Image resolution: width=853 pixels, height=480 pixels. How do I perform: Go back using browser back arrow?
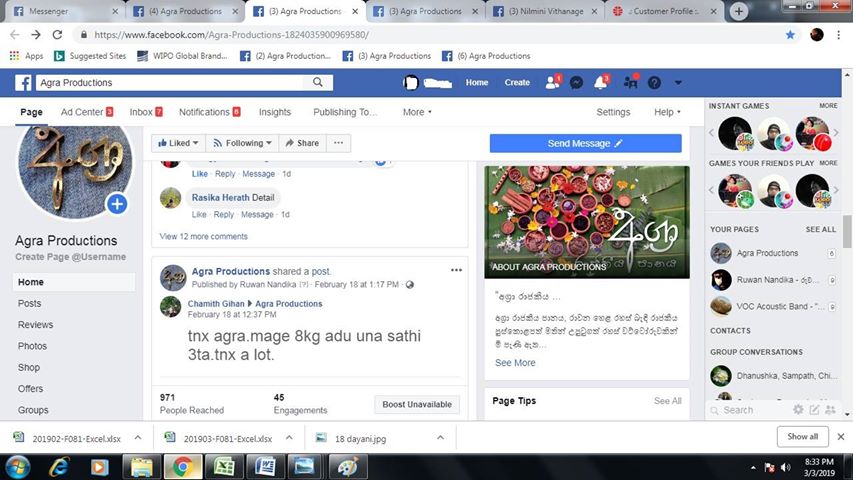tap(15, 35)
